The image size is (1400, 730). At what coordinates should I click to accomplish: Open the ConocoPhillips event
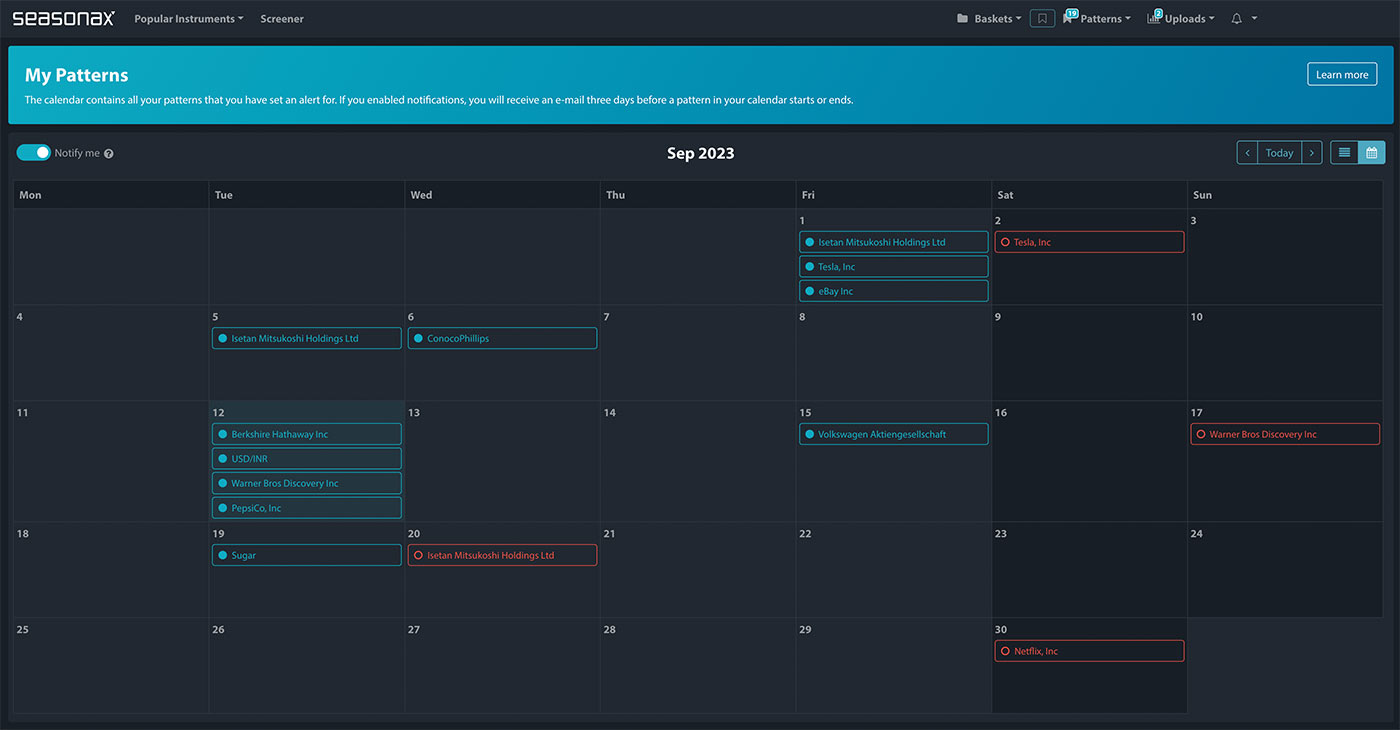click(x=502, y=338)
